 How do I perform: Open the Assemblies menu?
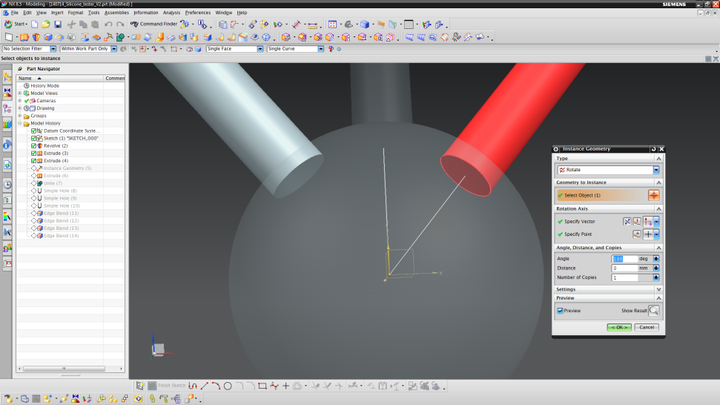click(117, 13)
